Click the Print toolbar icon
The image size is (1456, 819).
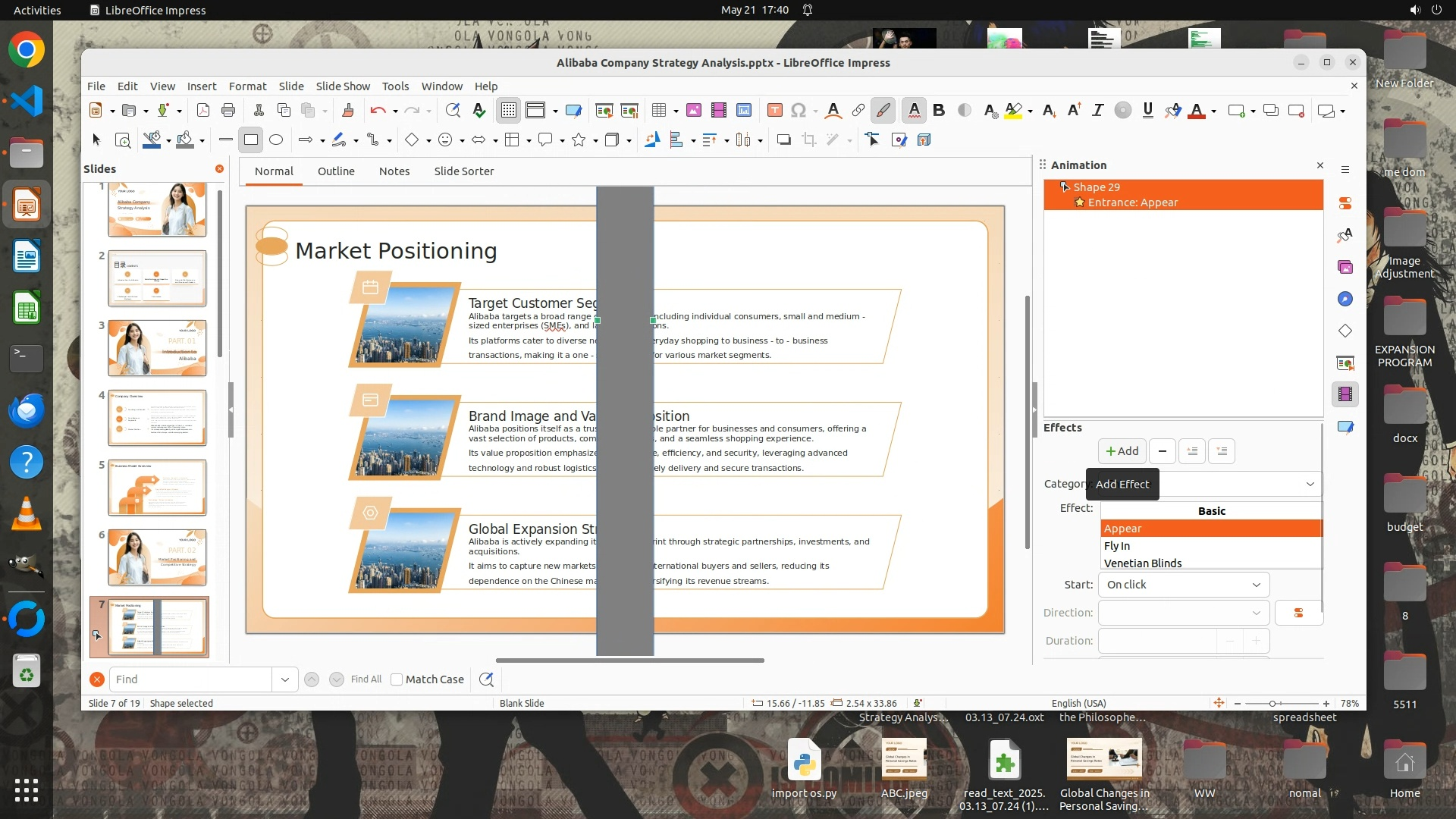pos(227,111)
